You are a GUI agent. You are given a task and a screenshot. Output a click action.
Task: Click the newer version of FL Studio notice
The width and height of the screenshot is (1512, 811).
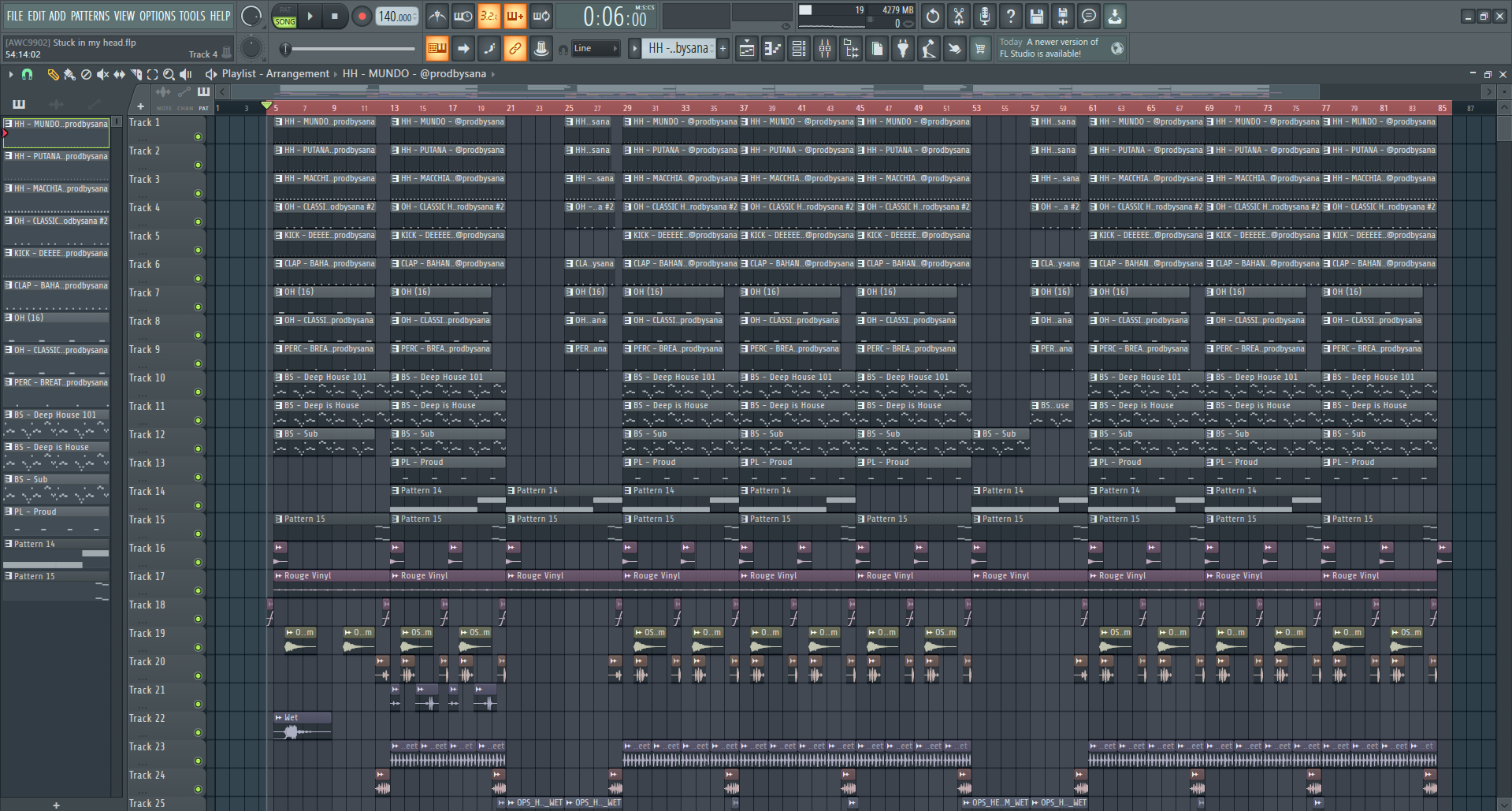[1061, 48]
